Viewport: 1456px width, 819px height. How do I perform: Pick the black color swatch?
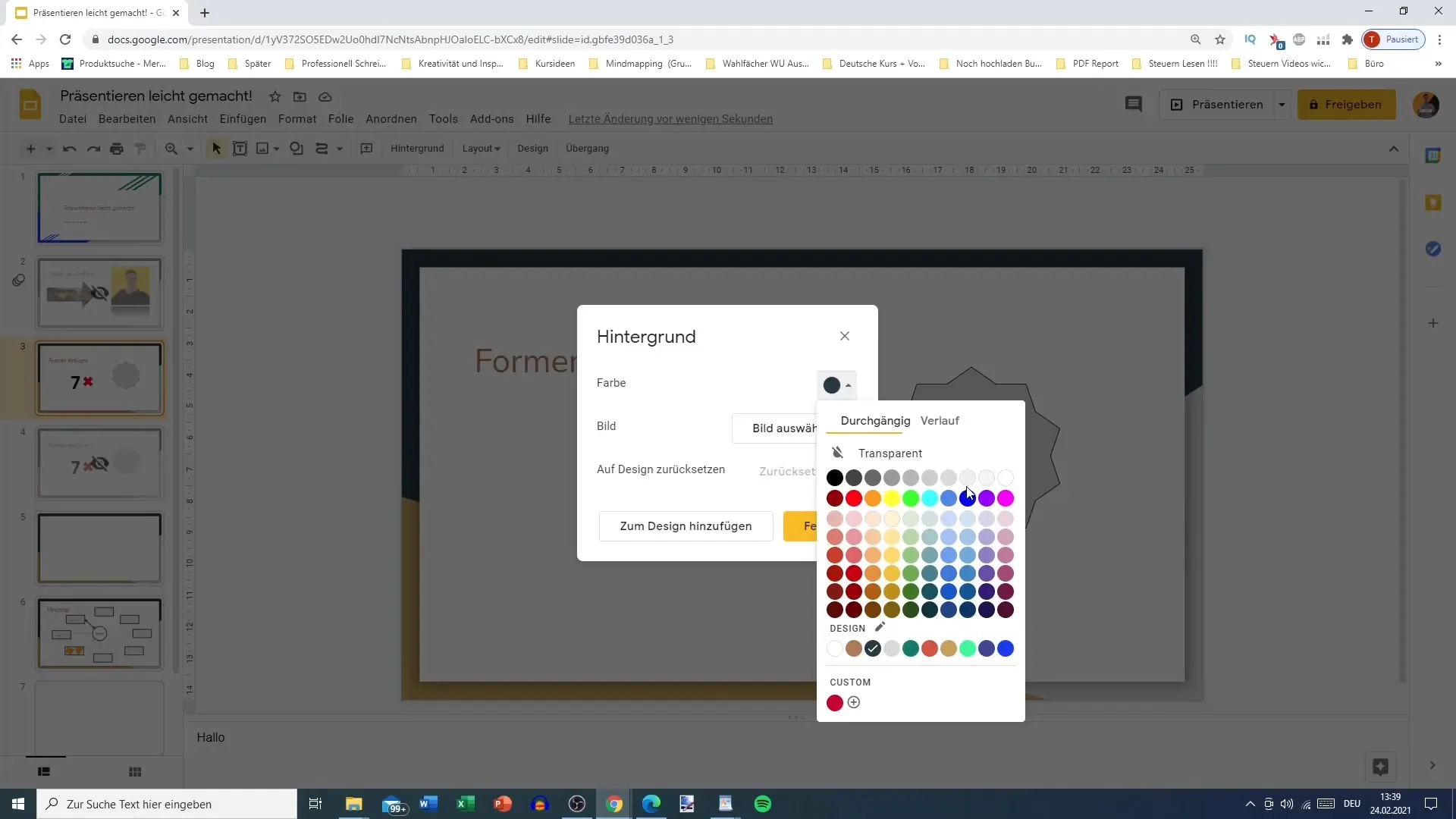[x=834, y=478]
